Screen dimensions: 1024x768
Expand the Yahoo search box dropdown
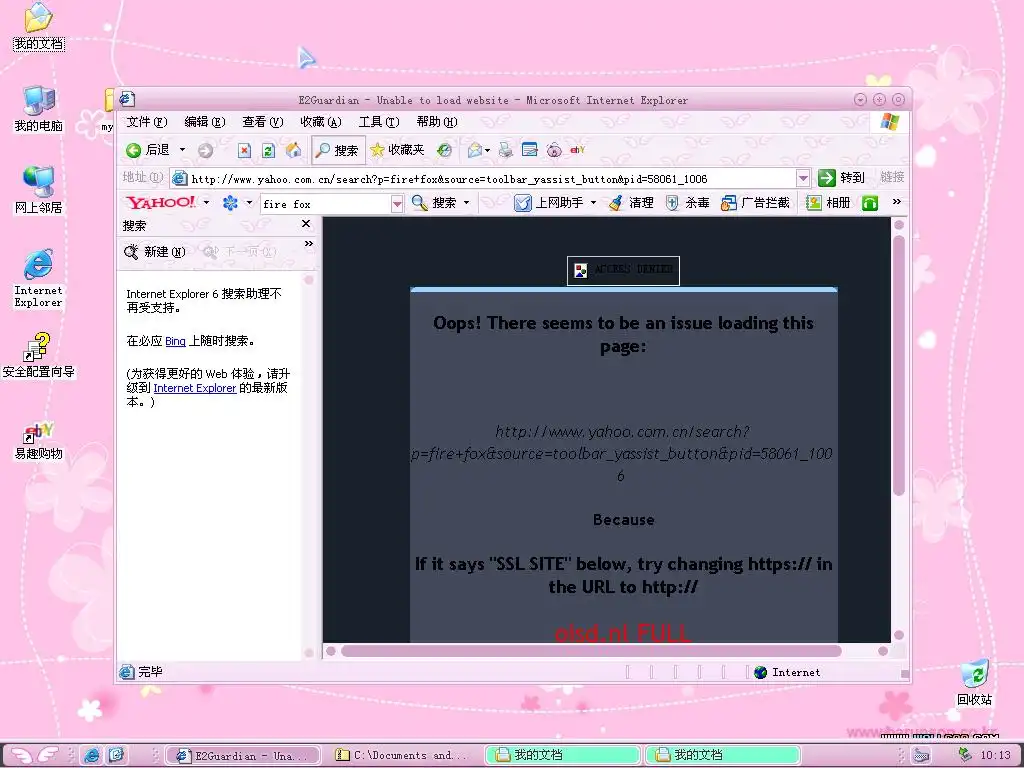tap(397, 204)
